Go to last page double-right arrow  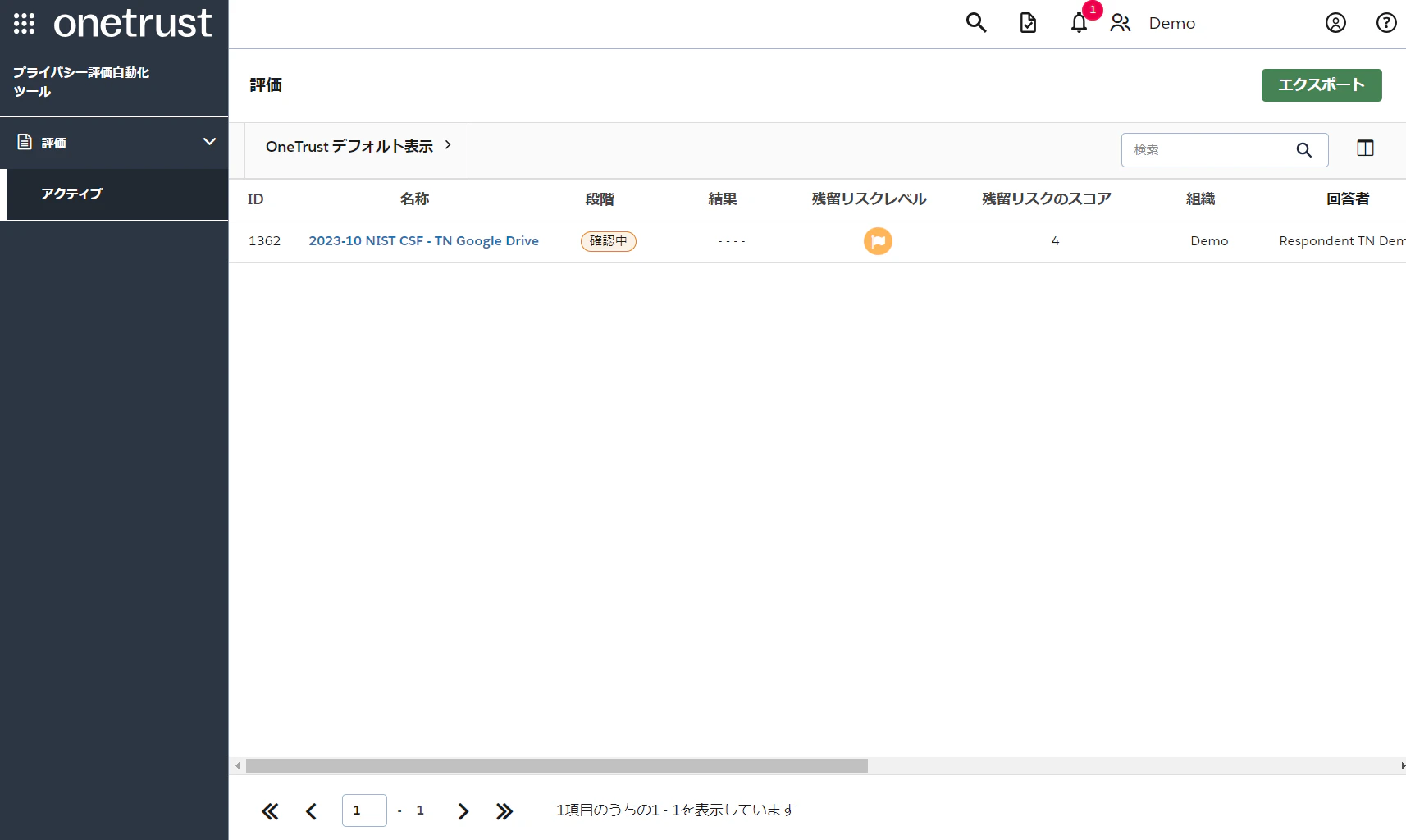[x=504, y=811]
